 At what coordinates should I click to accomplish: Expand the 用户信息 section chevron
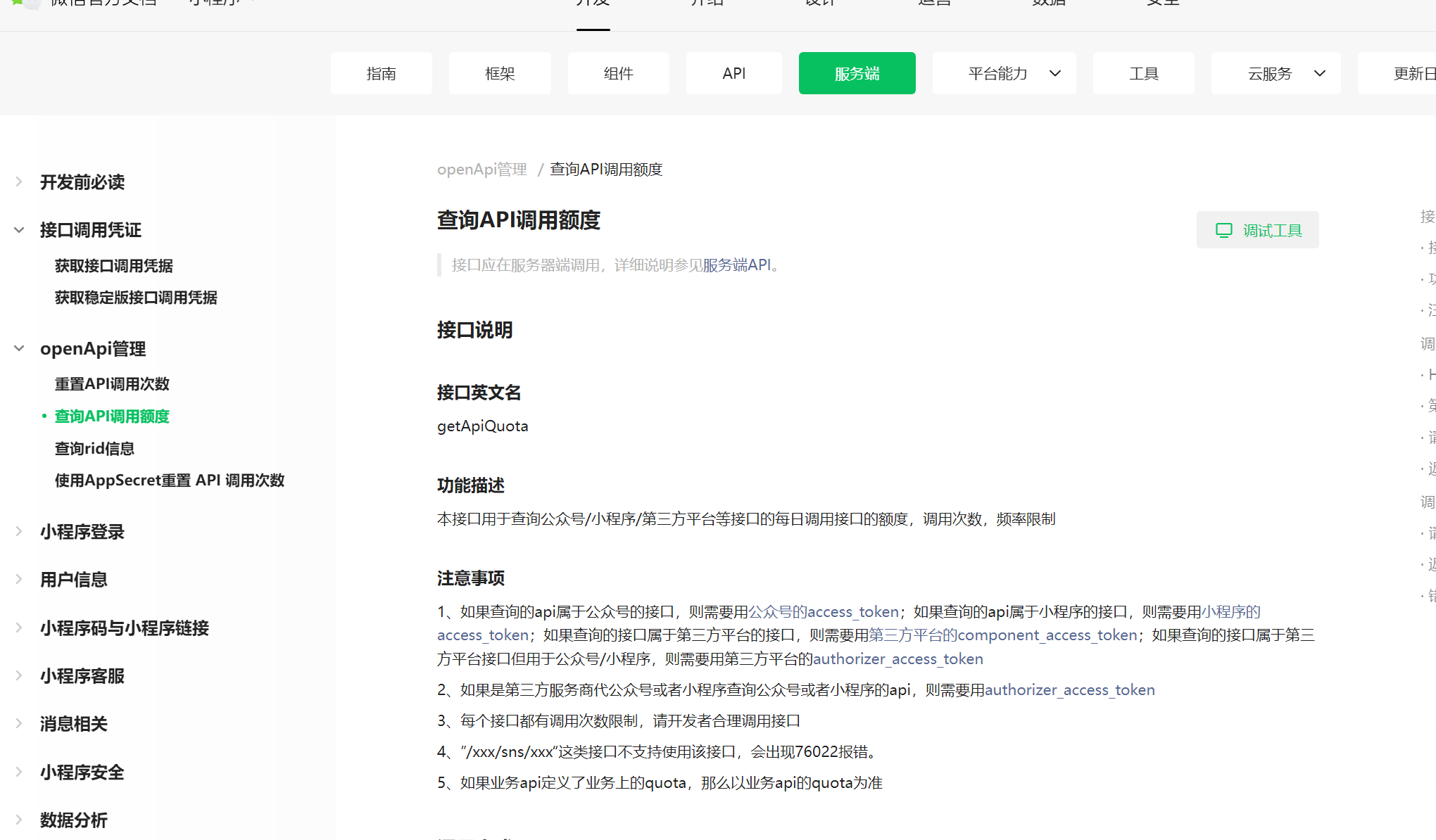pyautogui.click(x=19, y=580)
